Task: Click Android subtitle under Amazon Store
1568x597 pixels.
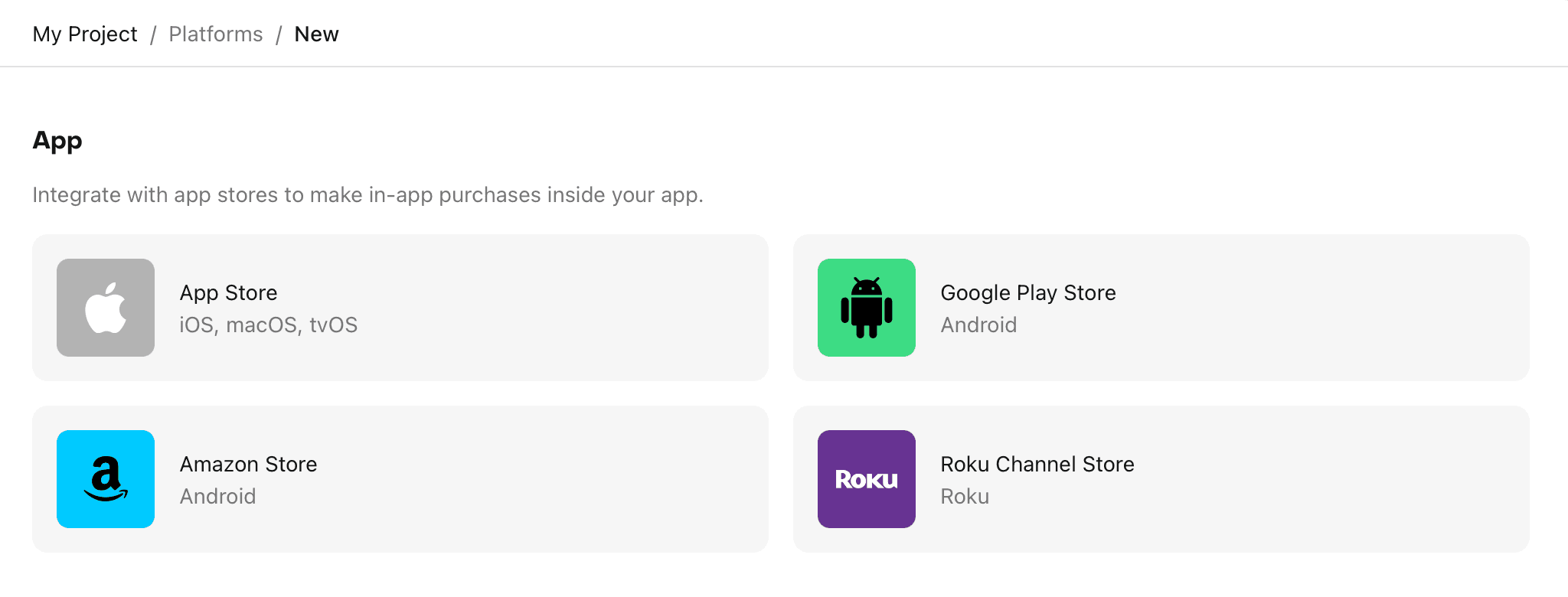Action: pos(217,497)
